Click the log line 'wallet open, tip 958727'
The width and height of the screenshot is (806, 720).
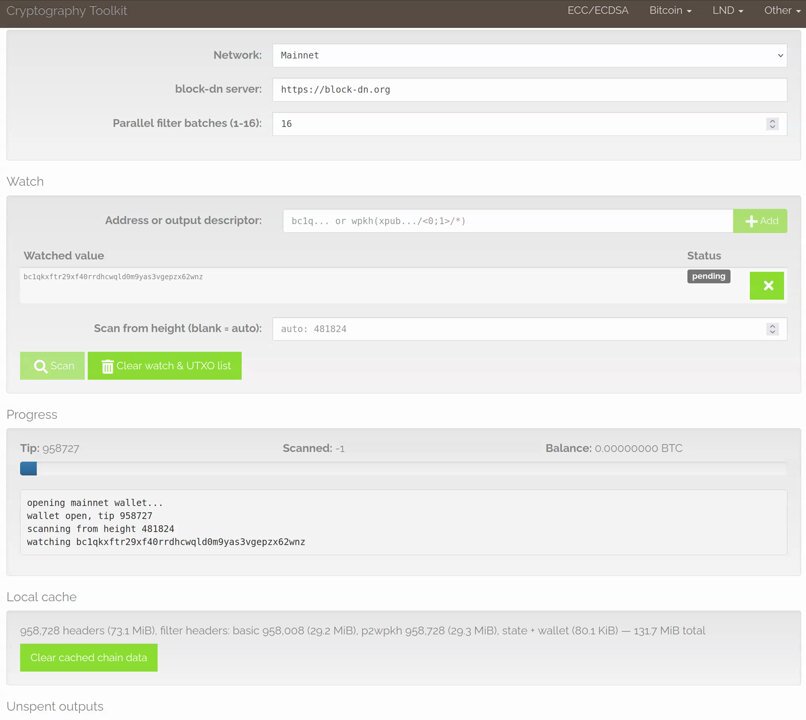point(89,516)
